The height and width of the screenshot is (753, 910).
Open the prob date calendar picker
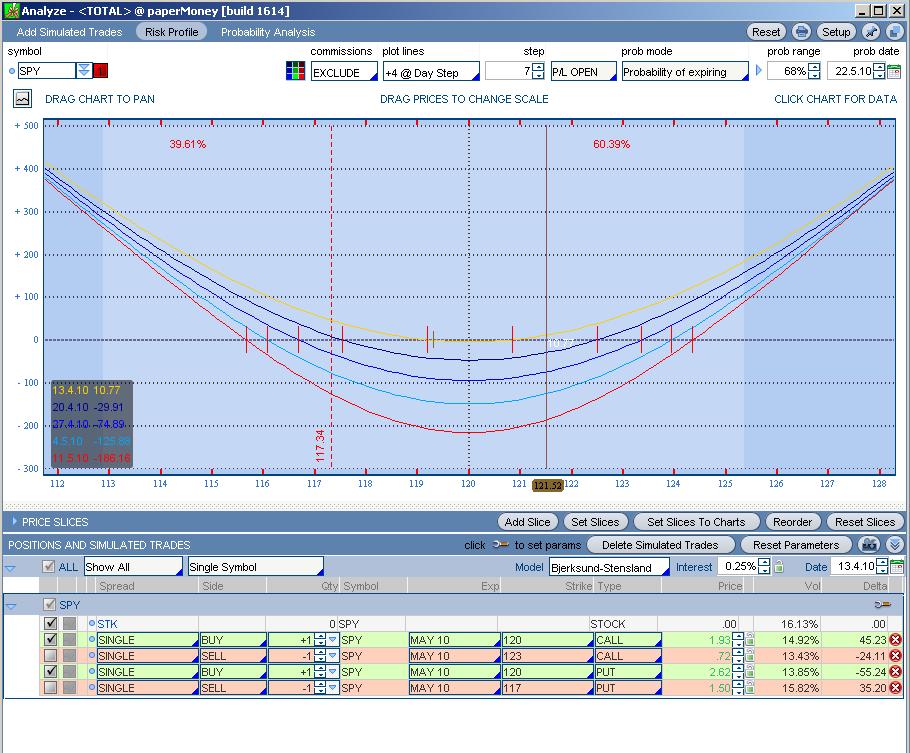click(893, 72)
